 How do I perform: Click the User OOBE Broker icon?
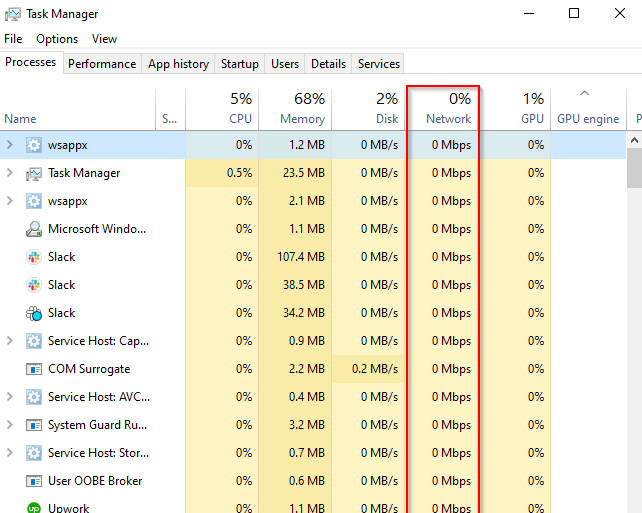34,481
